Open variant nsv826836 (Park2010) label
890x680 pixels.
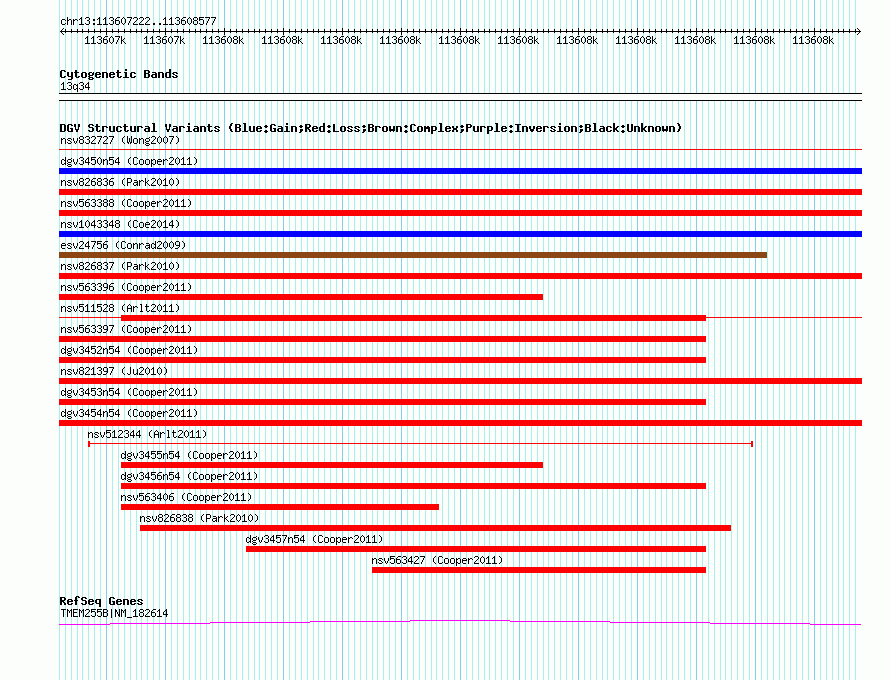point(120,182)
